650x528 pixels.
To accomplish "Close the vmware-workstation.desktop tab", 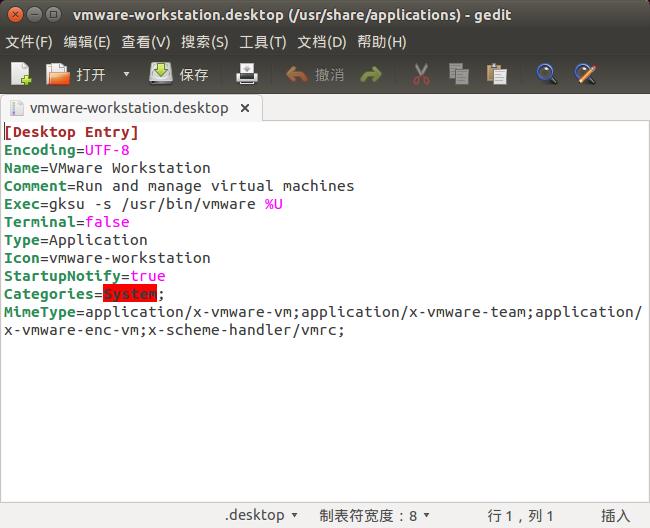I will (x=245, y=108).
